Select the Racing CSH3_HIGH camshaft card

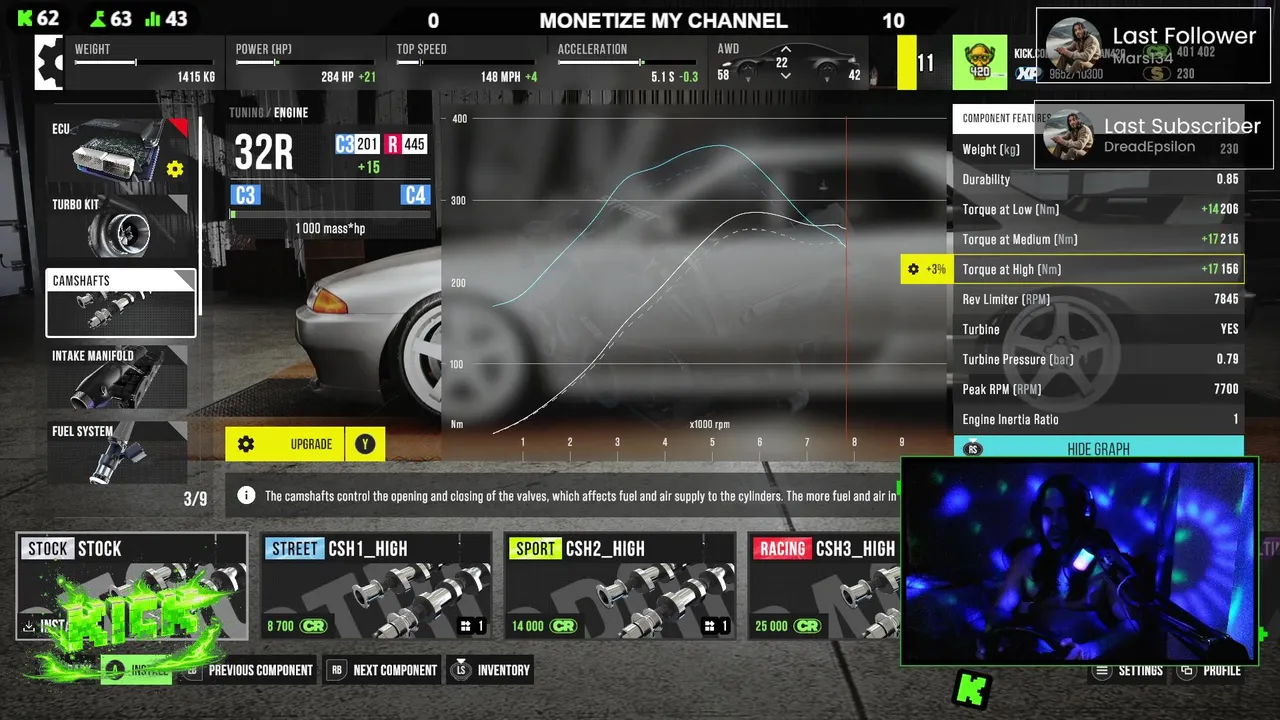point(824,586)
